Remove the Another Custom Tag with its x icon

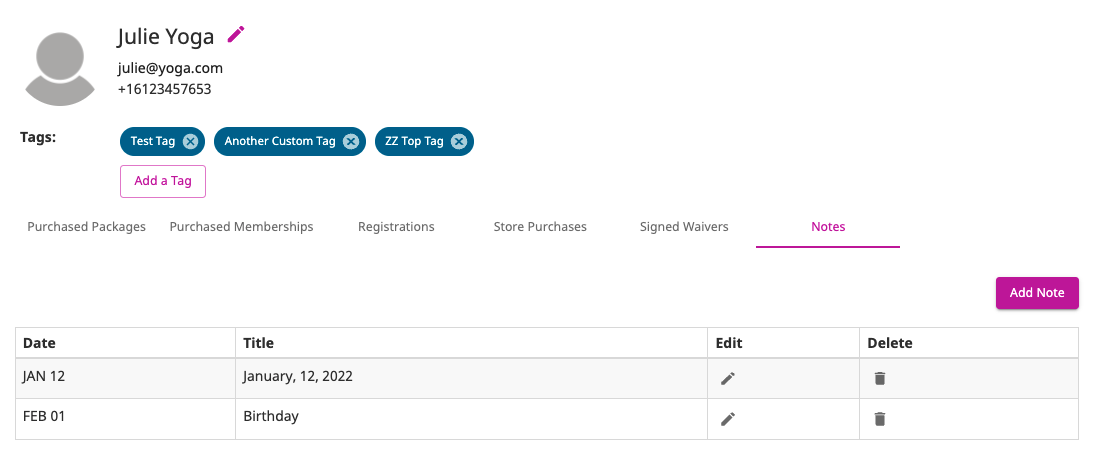pyautogui.click(x=351, y=142)
